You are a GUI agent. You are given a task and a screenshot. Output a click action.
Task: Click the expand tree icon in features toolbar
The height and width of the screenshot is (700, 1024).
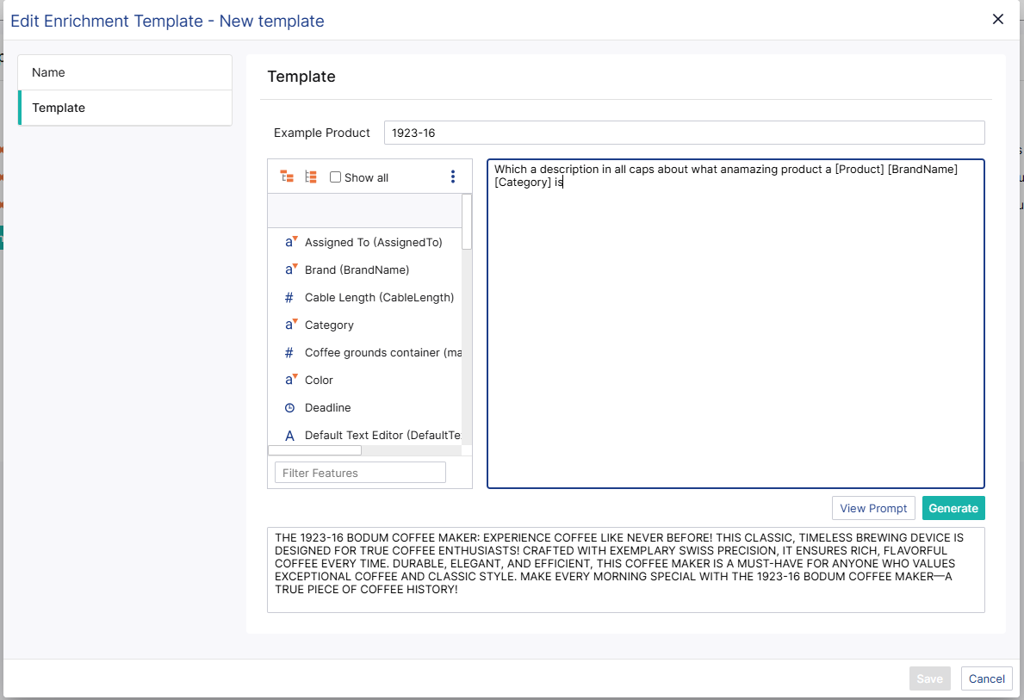point(287,177)
